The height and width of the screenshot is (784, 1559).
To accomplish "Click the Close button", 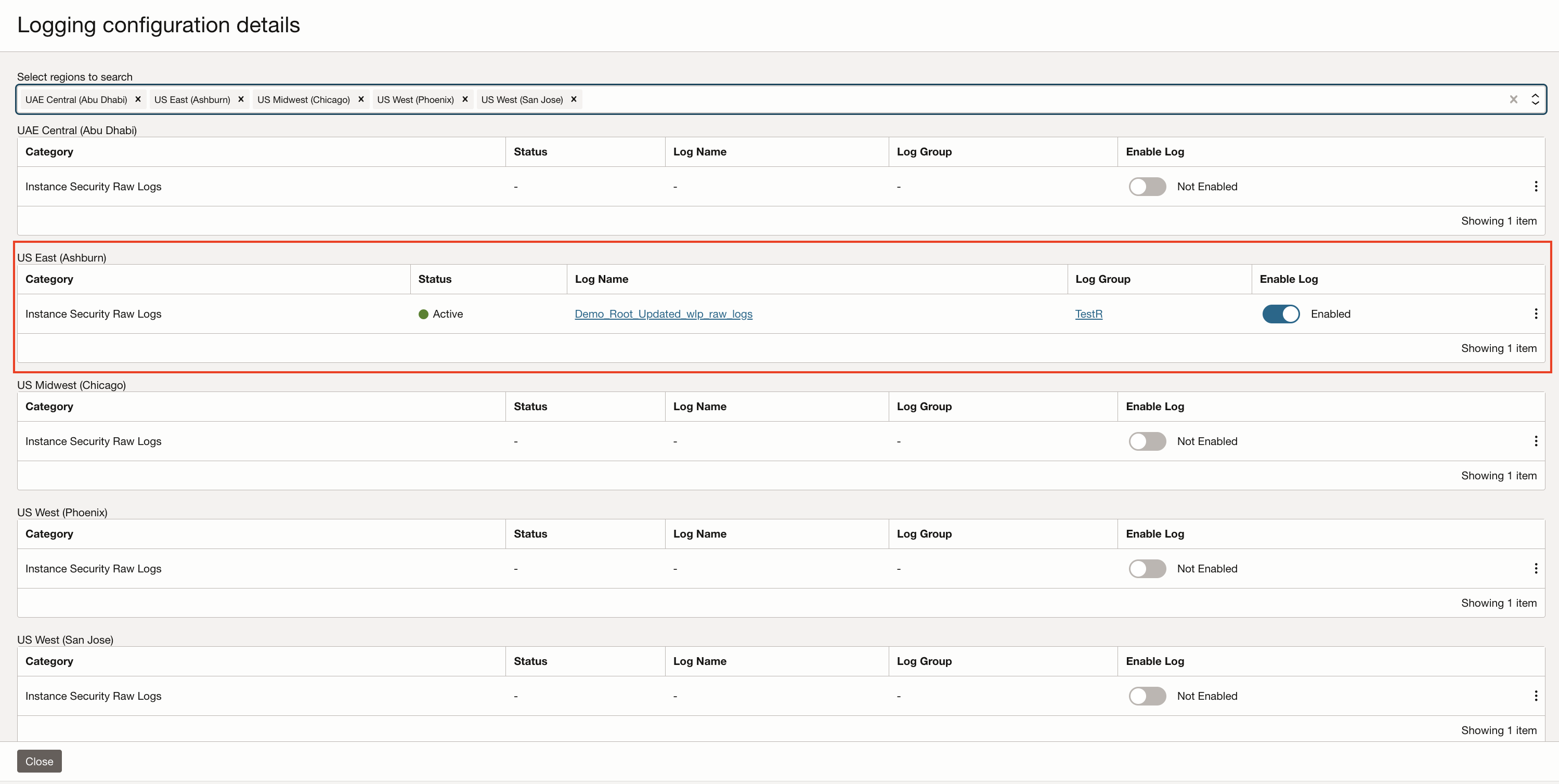I will (40, 761).
